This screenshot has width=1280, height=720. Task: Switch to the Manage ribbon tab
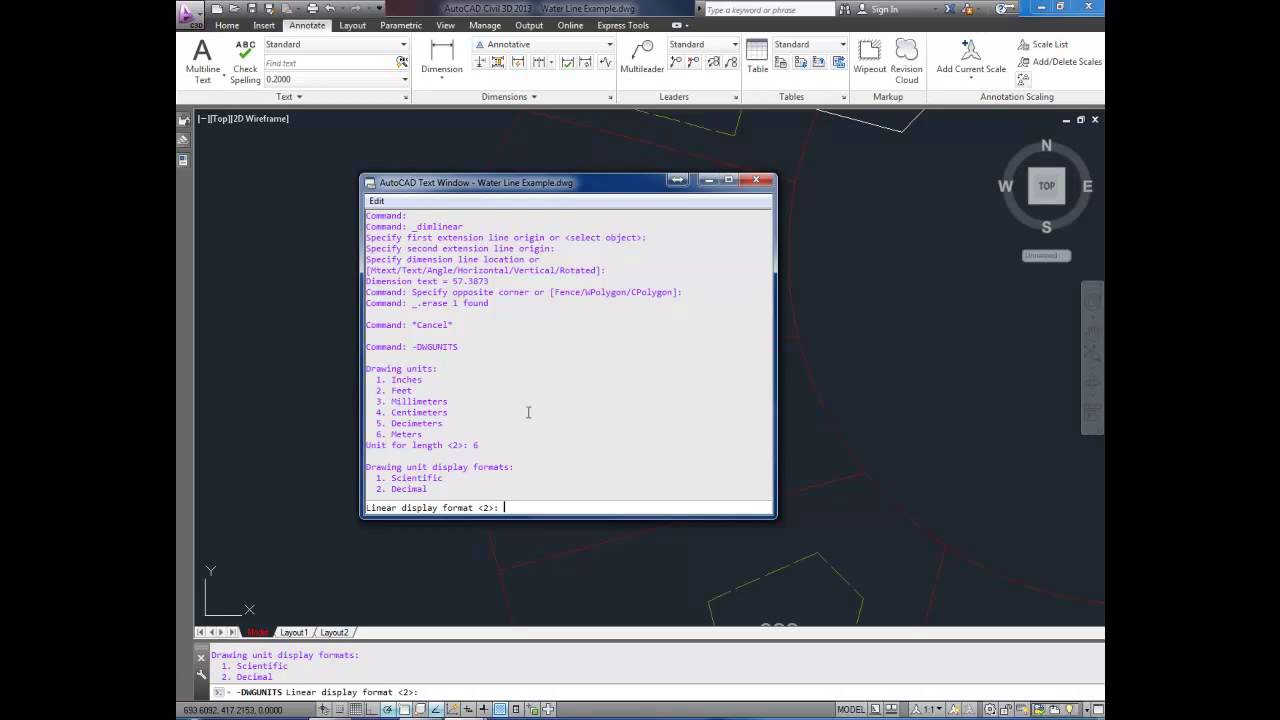tap(485, 25)
